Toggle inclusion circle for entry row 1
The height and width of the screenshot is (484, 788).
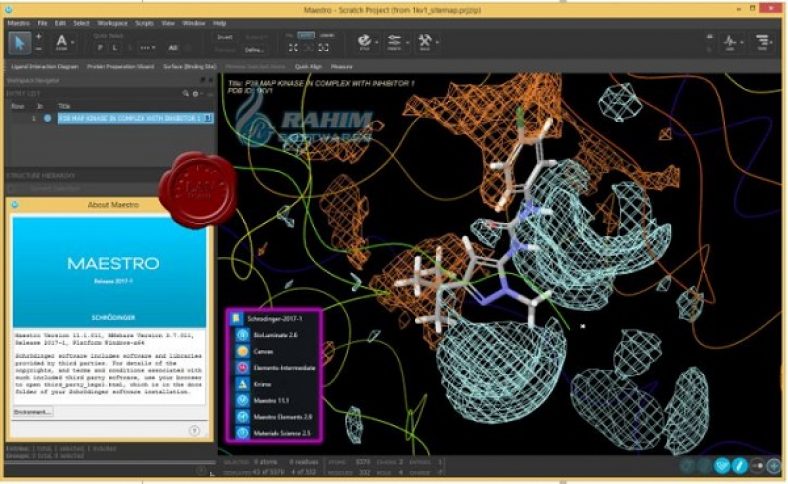tap(48, 119)
